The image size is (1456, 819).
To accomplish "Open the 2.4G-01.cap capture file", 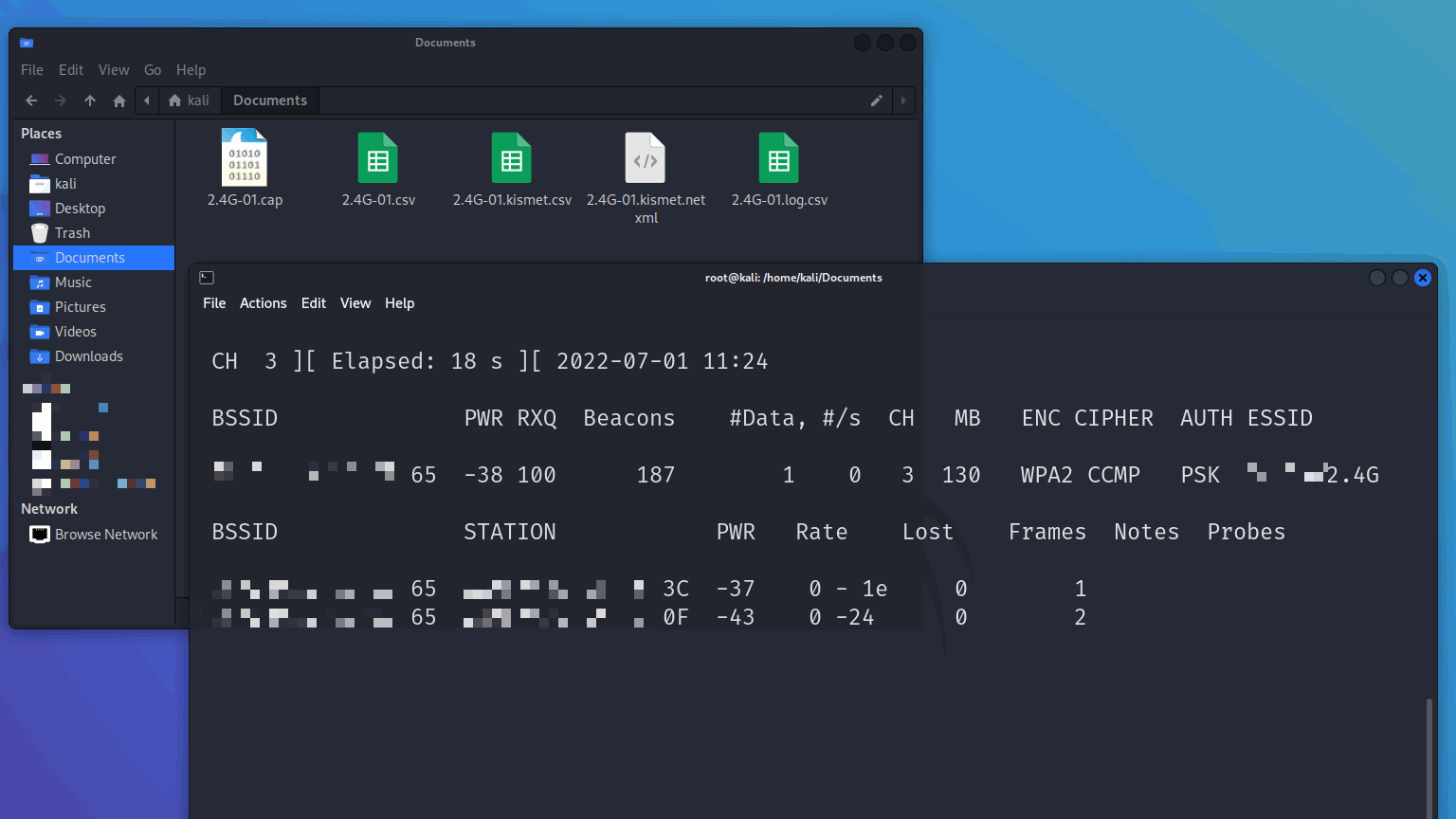I will (x=245, y=158).
